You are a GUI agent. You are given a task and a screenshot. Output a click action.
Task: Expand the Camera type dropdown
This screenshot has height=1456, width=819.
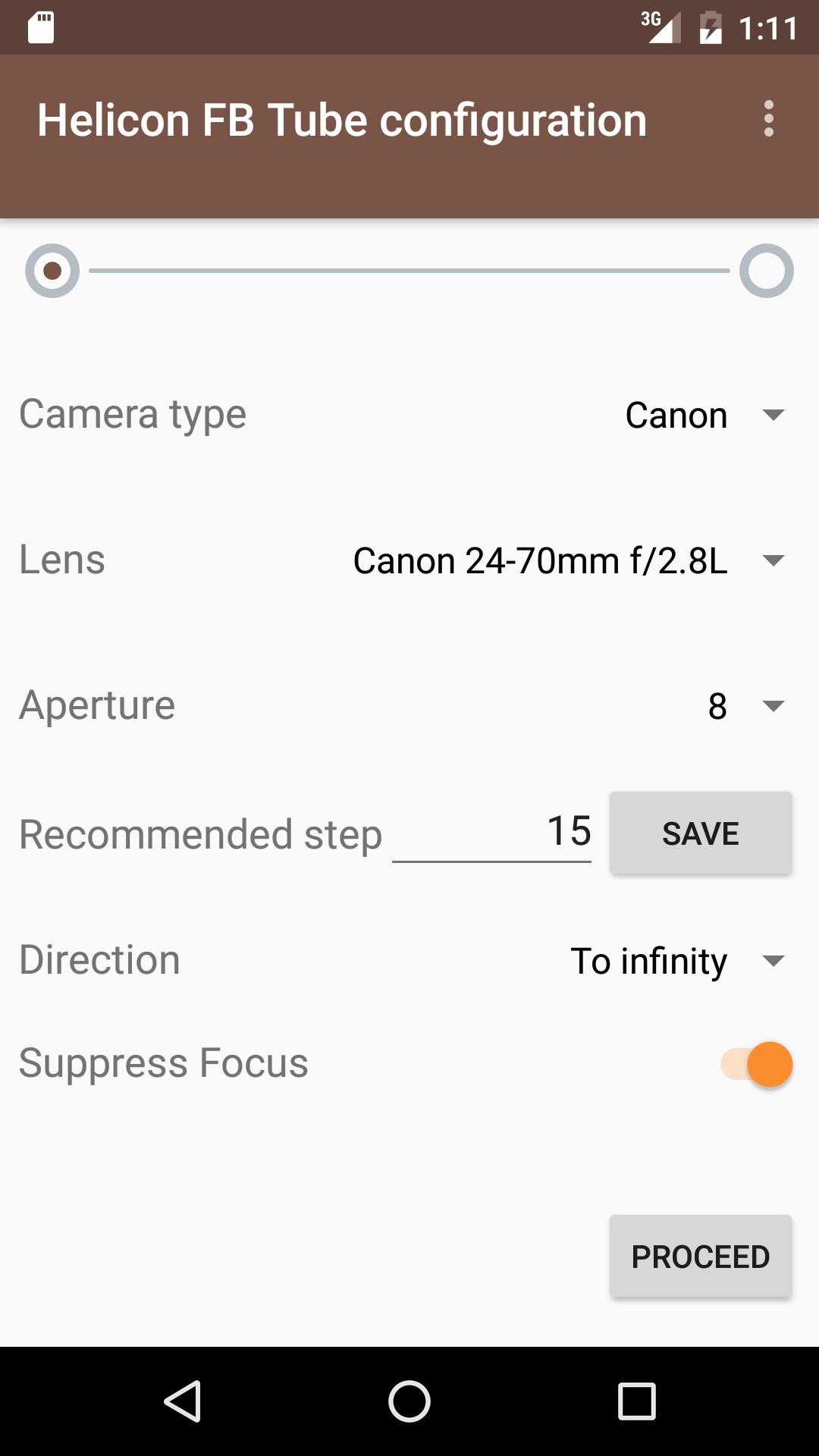click(x=704, y=415)
